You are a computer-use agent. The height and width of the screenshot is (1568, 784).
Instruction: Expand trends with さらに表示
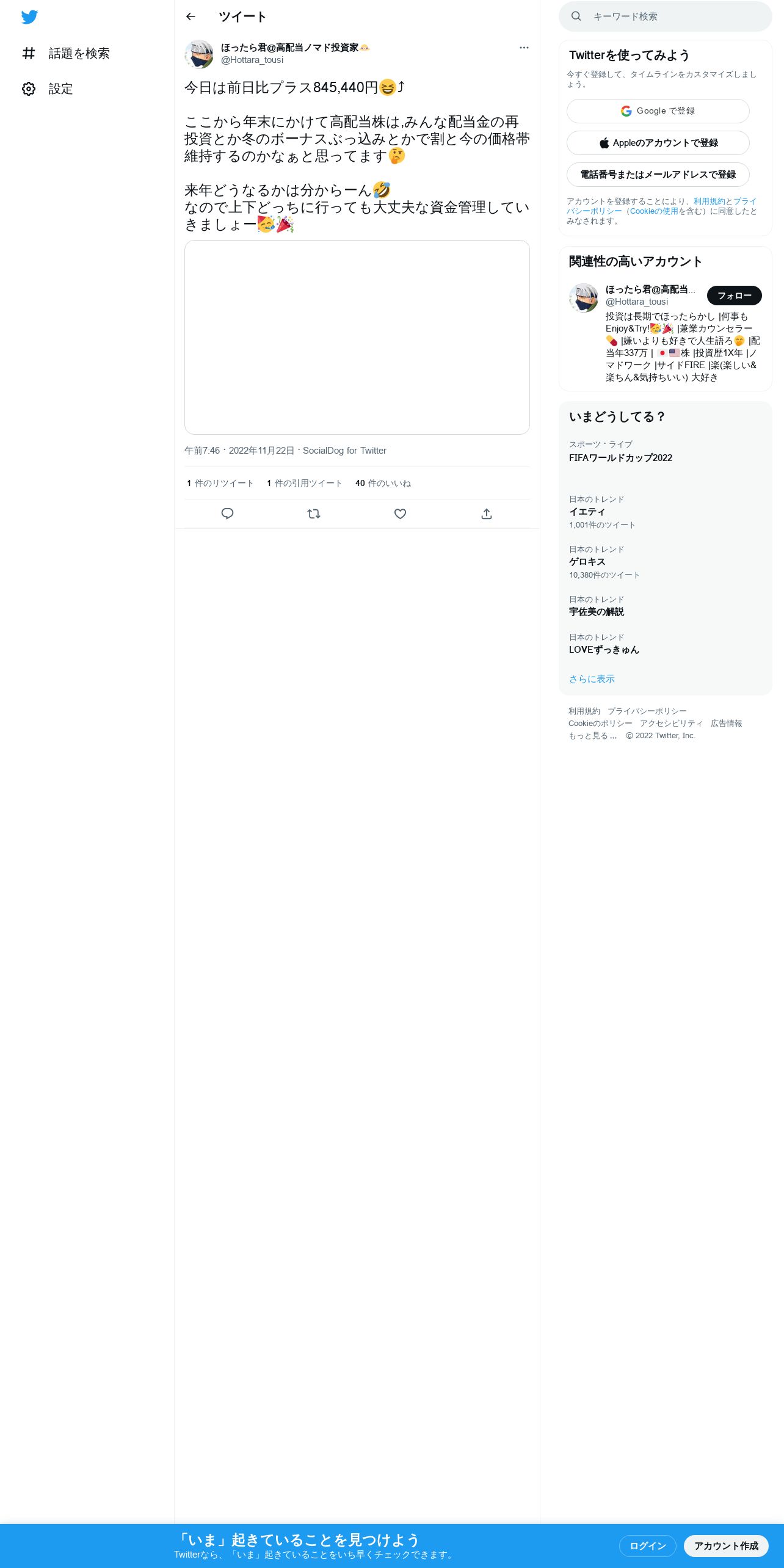point(592,679)
